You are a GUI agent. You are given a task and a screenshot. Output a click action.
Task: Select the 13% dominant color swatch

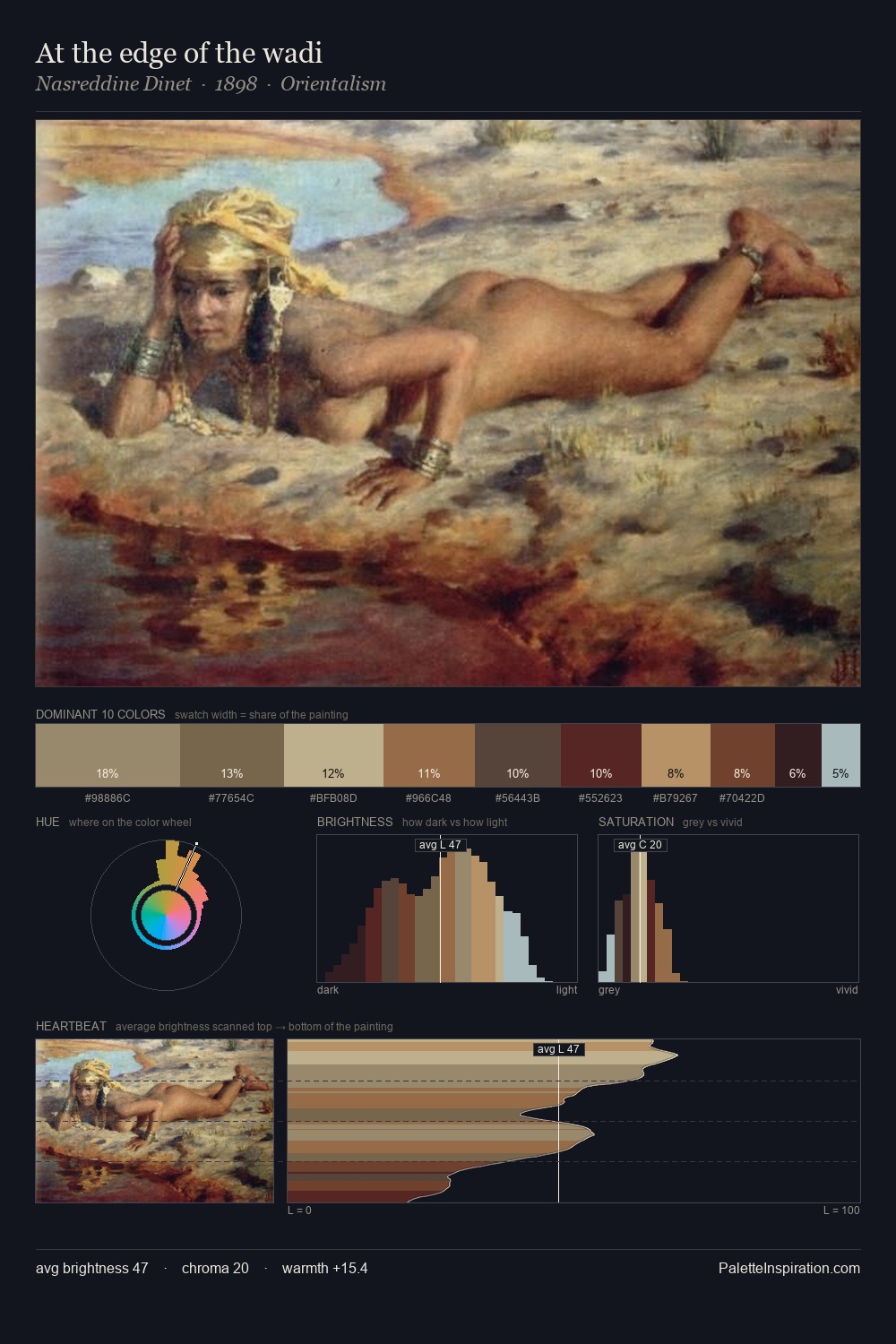(x=232, y=755)
